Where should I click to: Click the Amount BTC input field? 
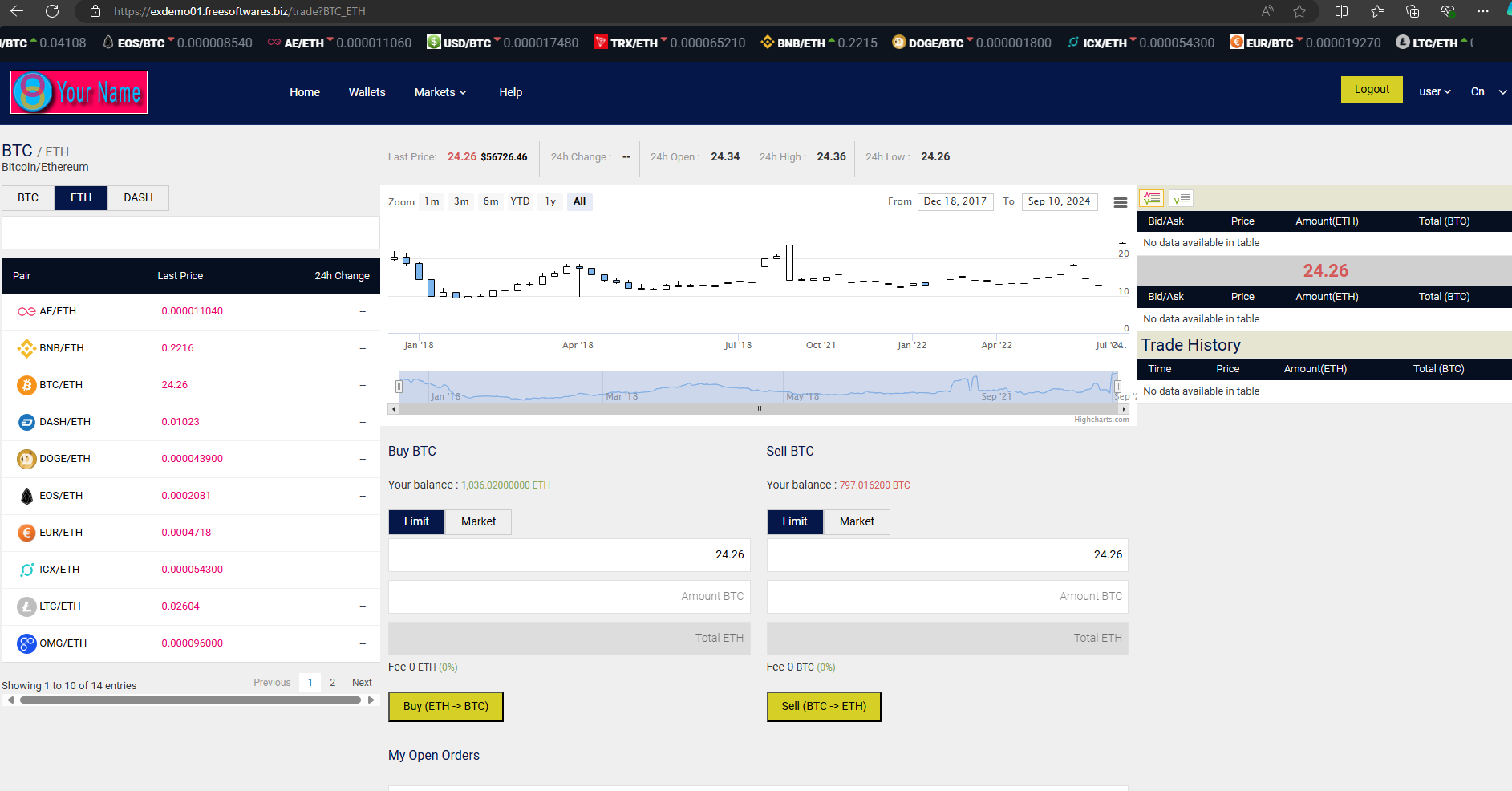[569, 596]
